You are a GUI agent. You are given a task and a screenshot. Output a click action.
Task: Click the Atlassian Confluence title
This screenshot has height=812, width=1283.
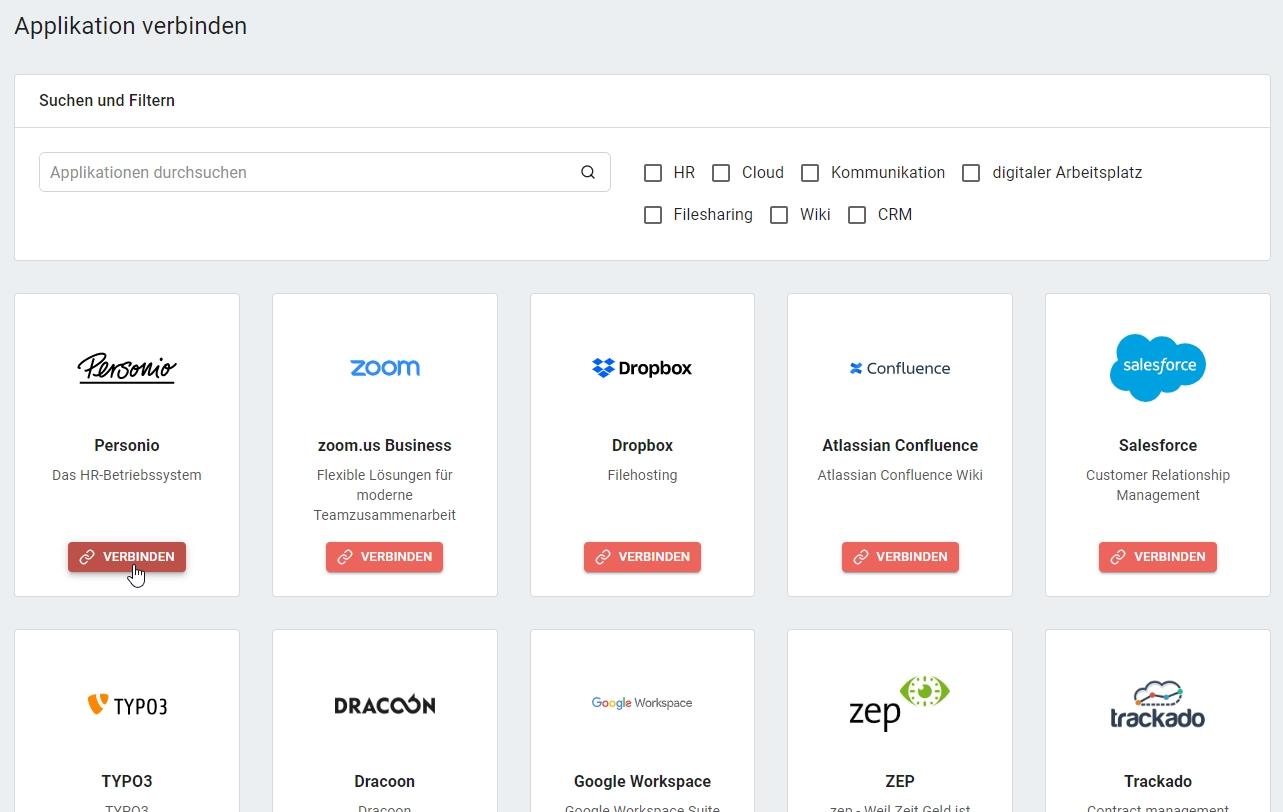(900, 445)
